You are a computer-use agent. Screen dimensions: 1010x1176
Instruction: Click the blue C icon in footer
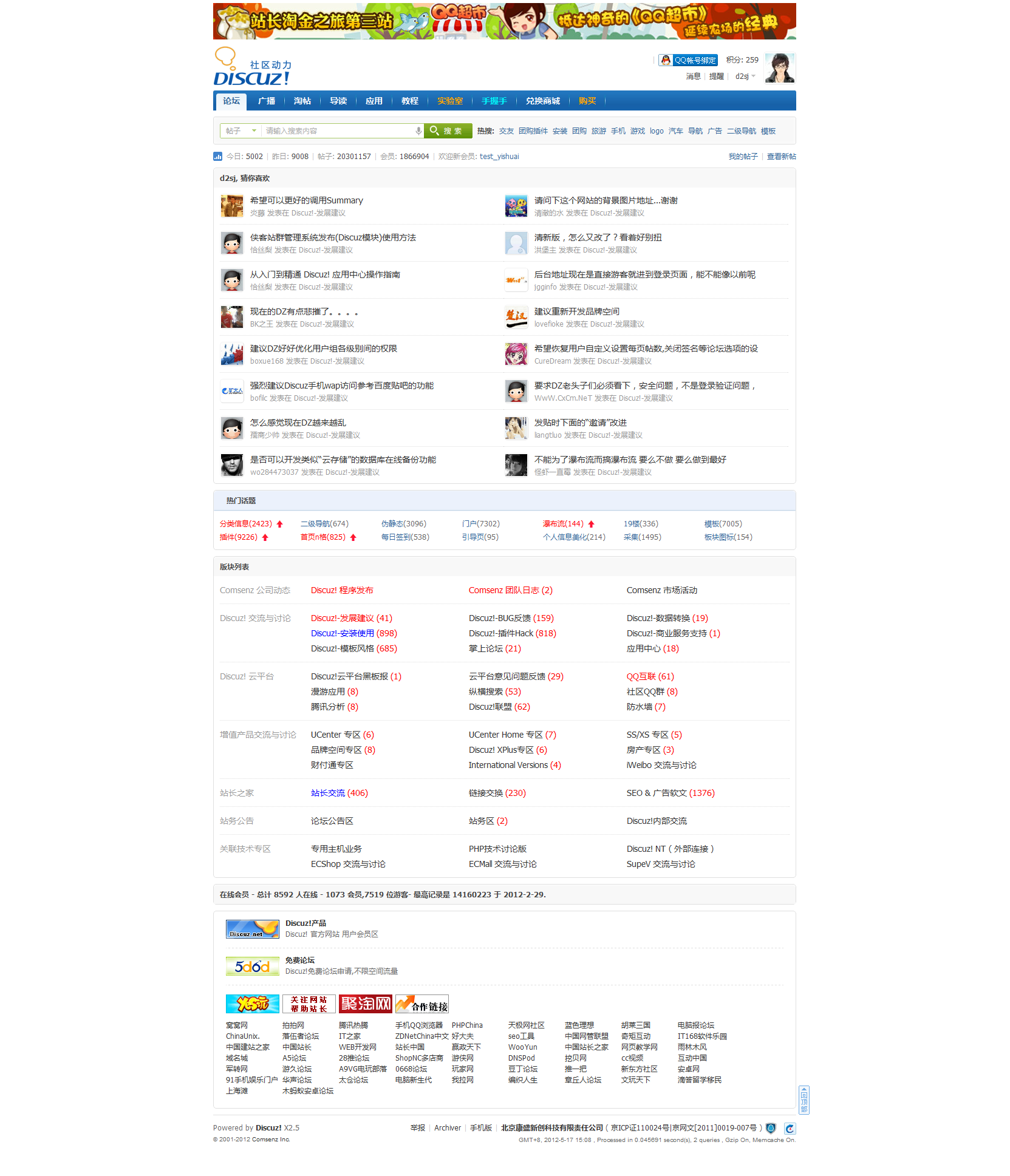[790, 1129]
